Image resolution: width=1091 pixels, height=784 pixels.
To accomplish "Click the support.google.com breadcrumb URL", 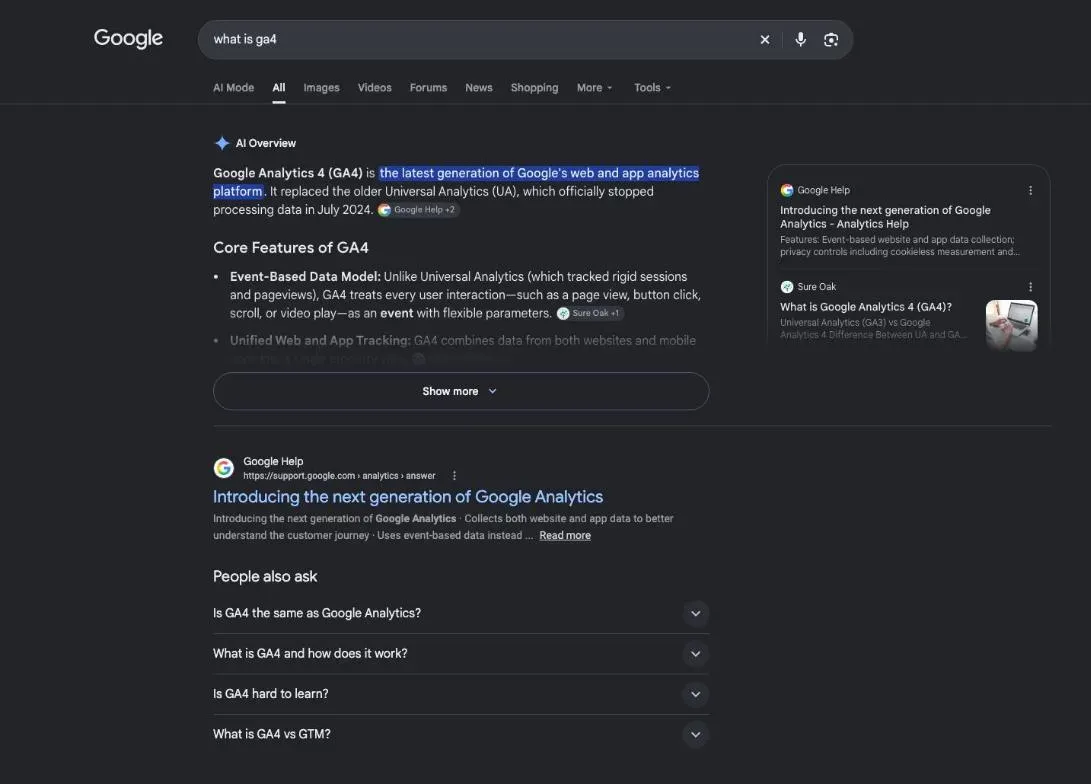I will coord(339,476).
